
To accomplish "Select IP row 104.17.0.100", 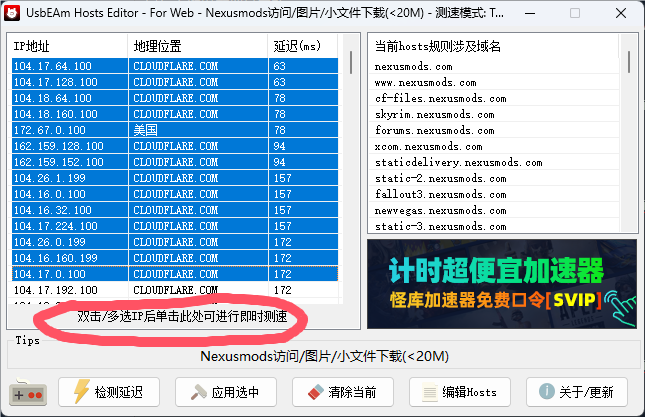I will click(175, 274).
